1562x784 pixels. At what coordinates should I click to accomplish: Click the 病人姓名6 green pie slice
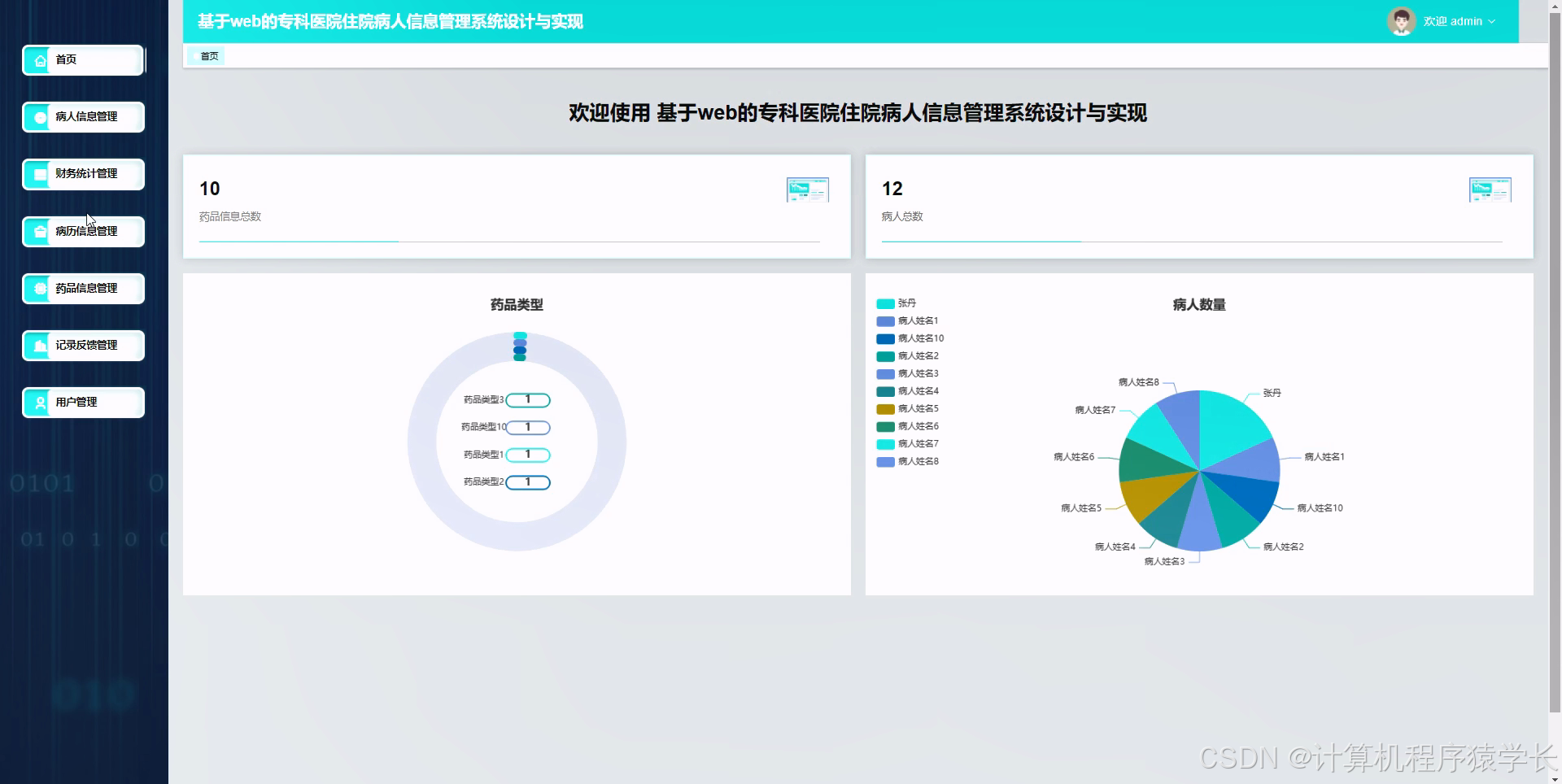(1149, 463)
